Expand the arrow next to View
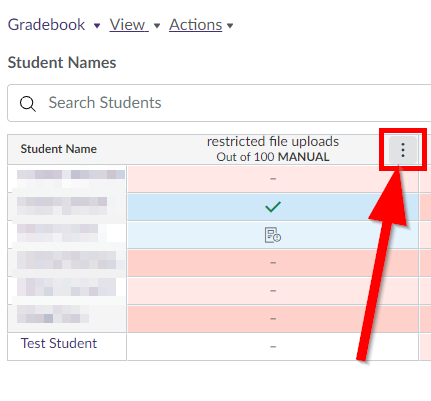The image size is (431, 401). pos(157,26)
